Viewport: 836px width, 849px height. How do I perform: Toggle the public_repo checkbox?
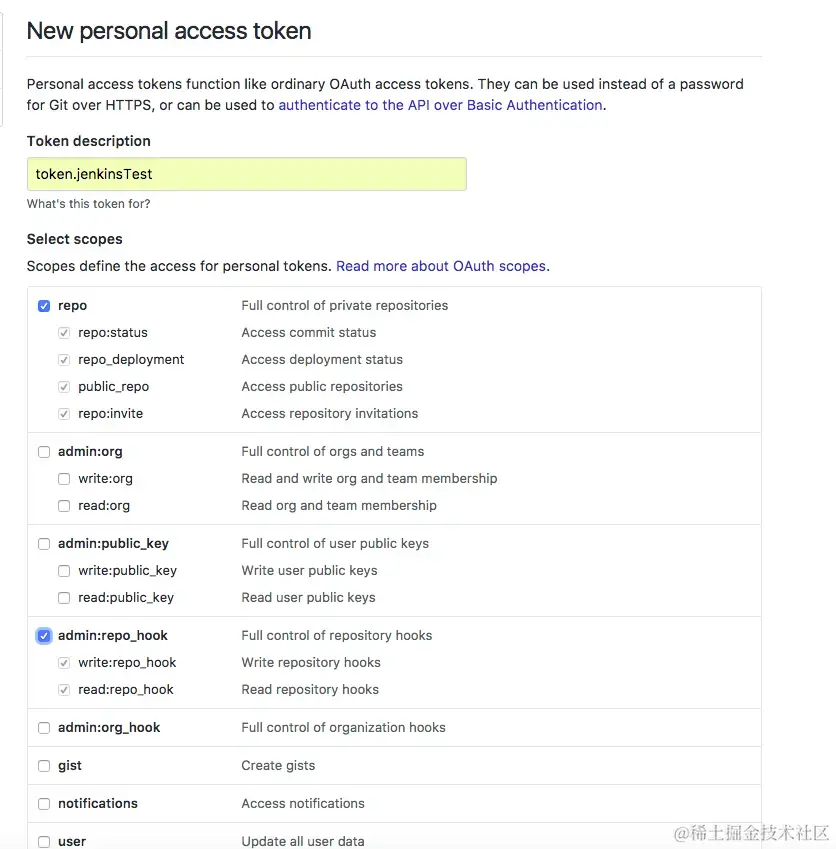pyautogui.click(x=64, y=386)
